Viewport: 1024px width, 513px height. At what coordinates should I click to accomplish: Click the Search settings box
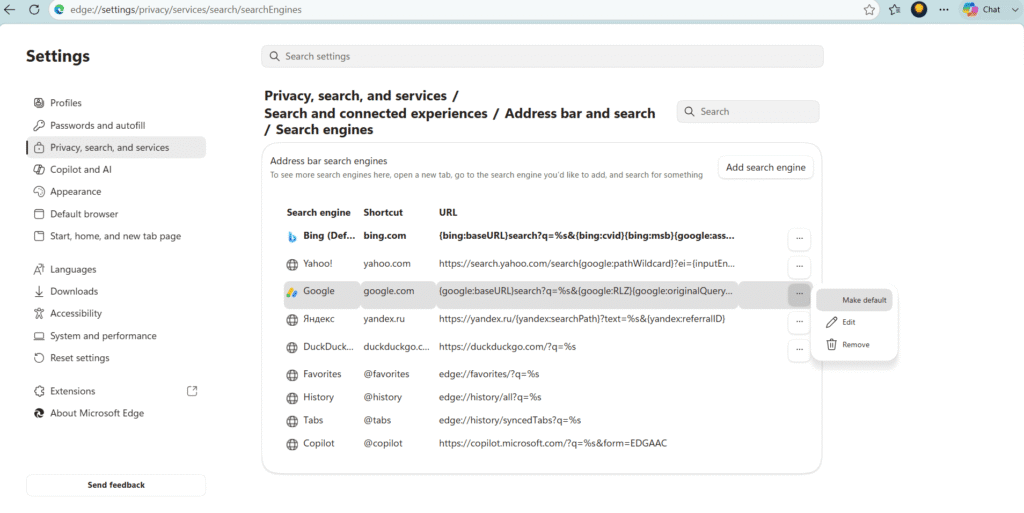(x=542, y=56)
